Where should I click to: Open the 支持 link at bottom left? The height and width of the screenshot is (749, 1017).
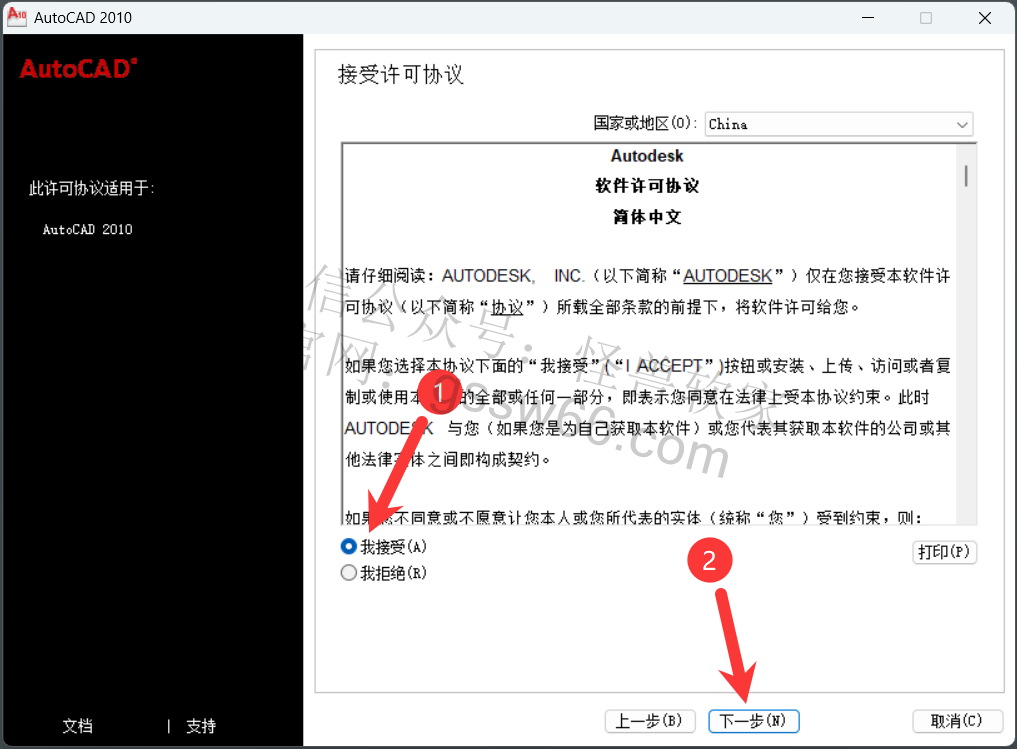tap(201, 726)
